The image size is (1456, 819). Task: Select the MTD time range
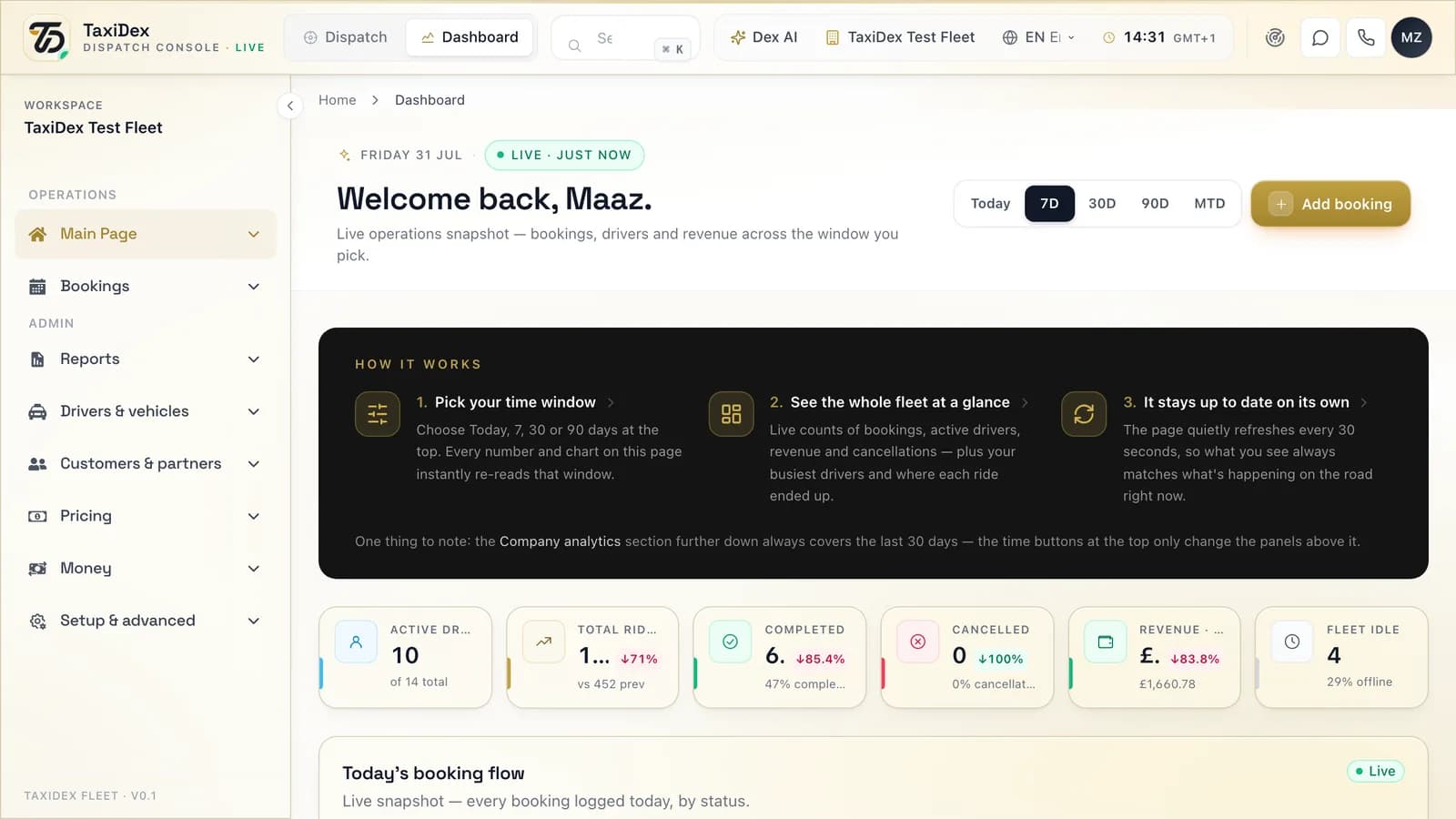pos(1209,204)
